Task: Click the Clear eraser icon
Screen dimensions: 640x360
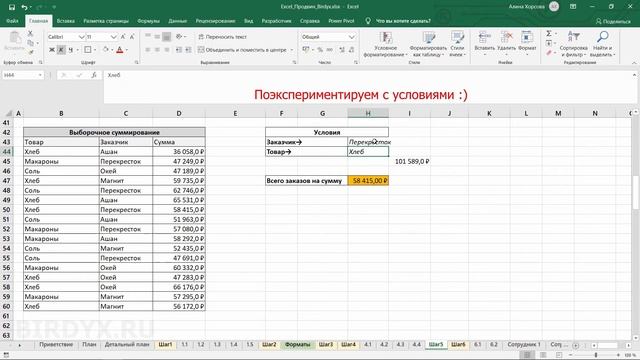Action: 549,52
